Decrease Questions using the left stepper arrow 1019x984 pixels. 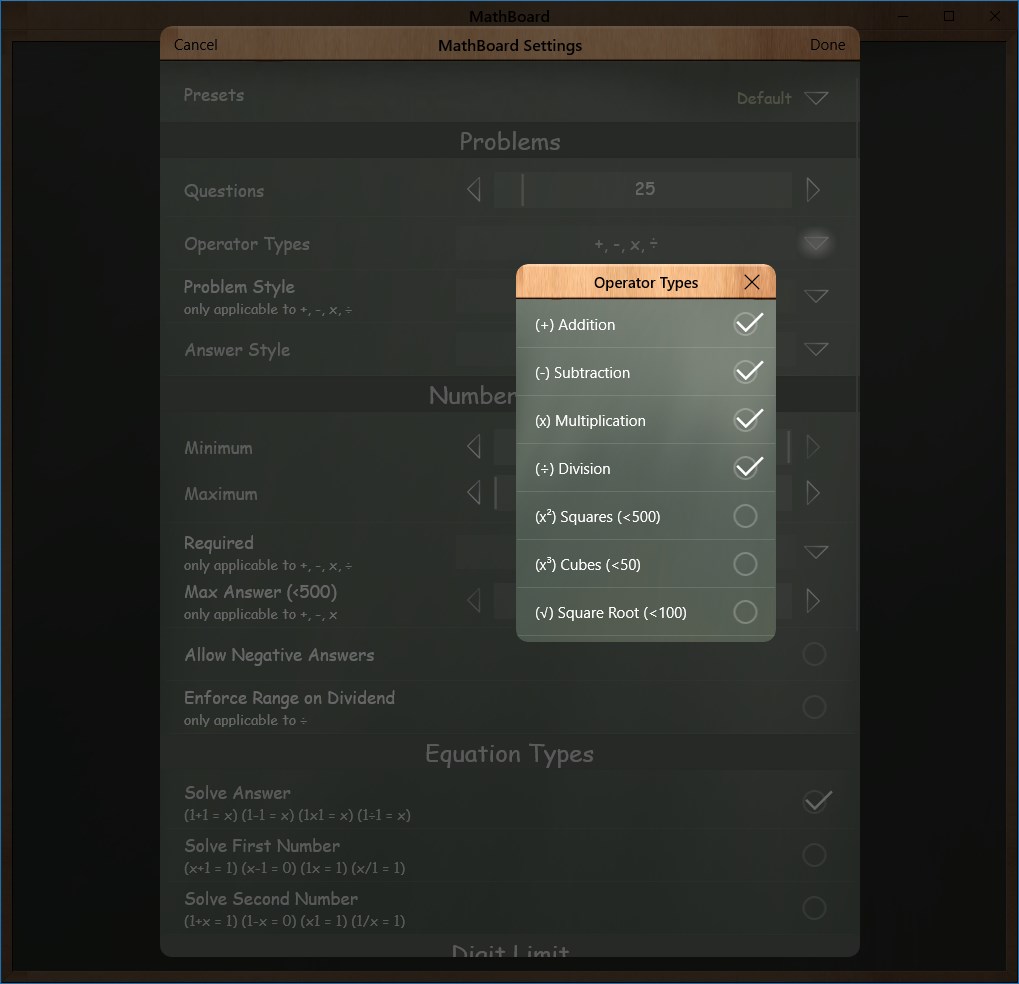[473, 190]
